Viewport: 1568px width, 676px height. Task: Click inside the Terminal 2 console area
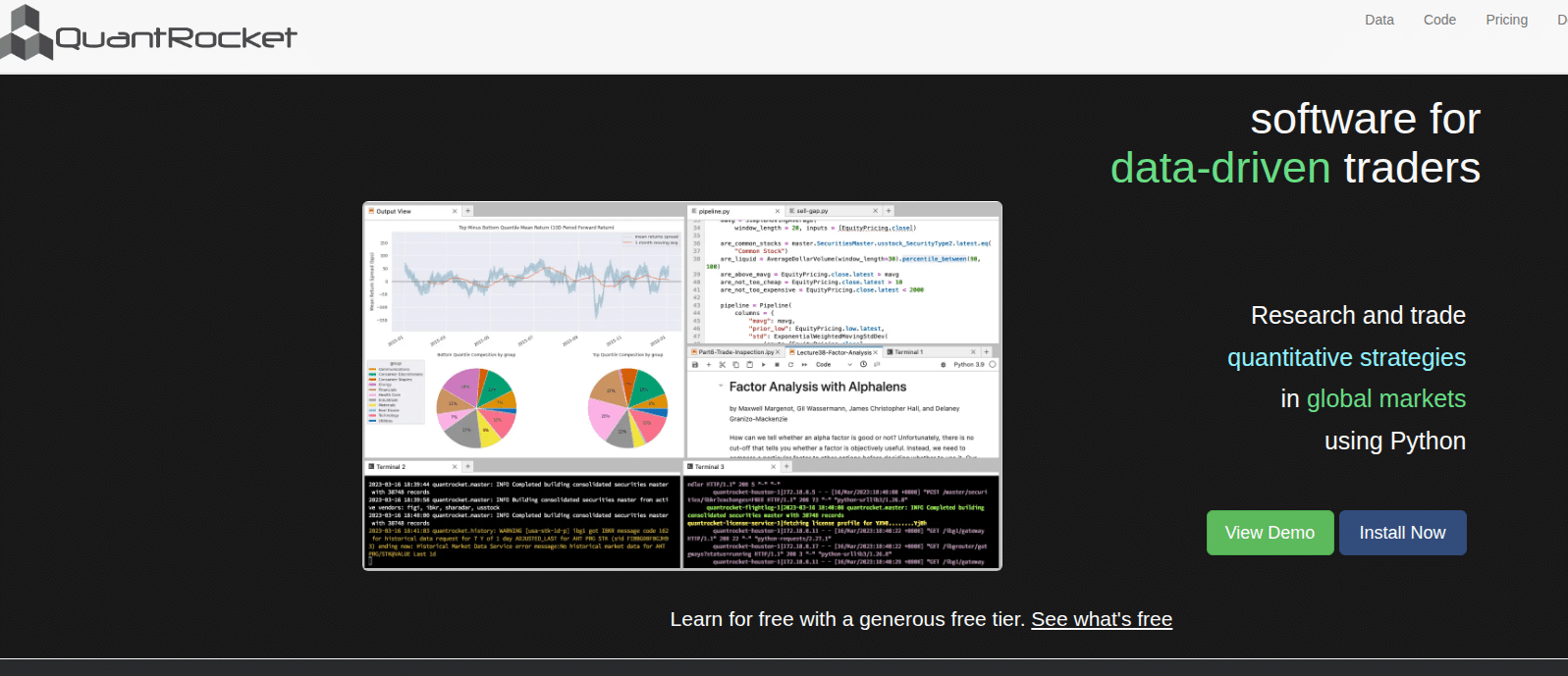click(x=520, y=520)
